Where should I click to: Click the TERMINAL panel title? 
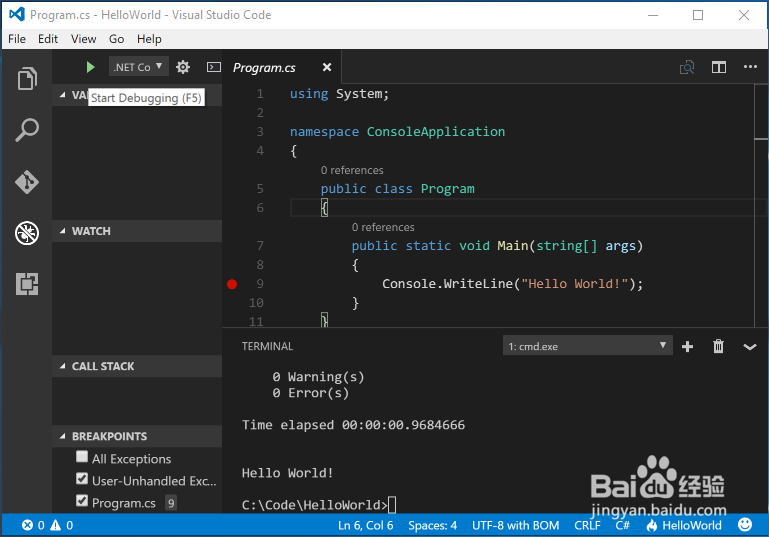pos(267,346)
